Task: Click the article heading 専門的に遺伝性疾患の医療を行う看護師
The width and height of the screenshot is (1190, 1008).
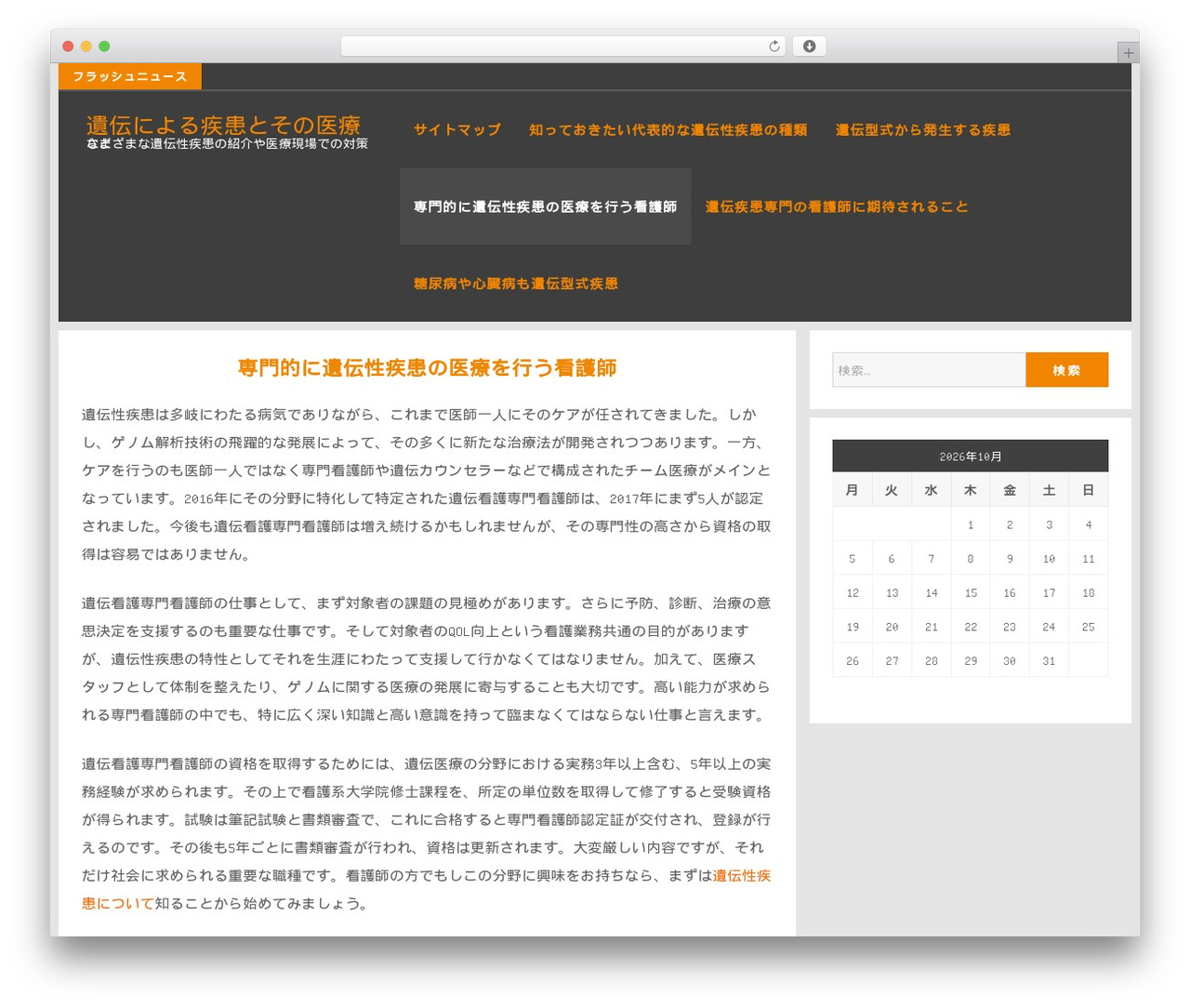Action: 428,368
